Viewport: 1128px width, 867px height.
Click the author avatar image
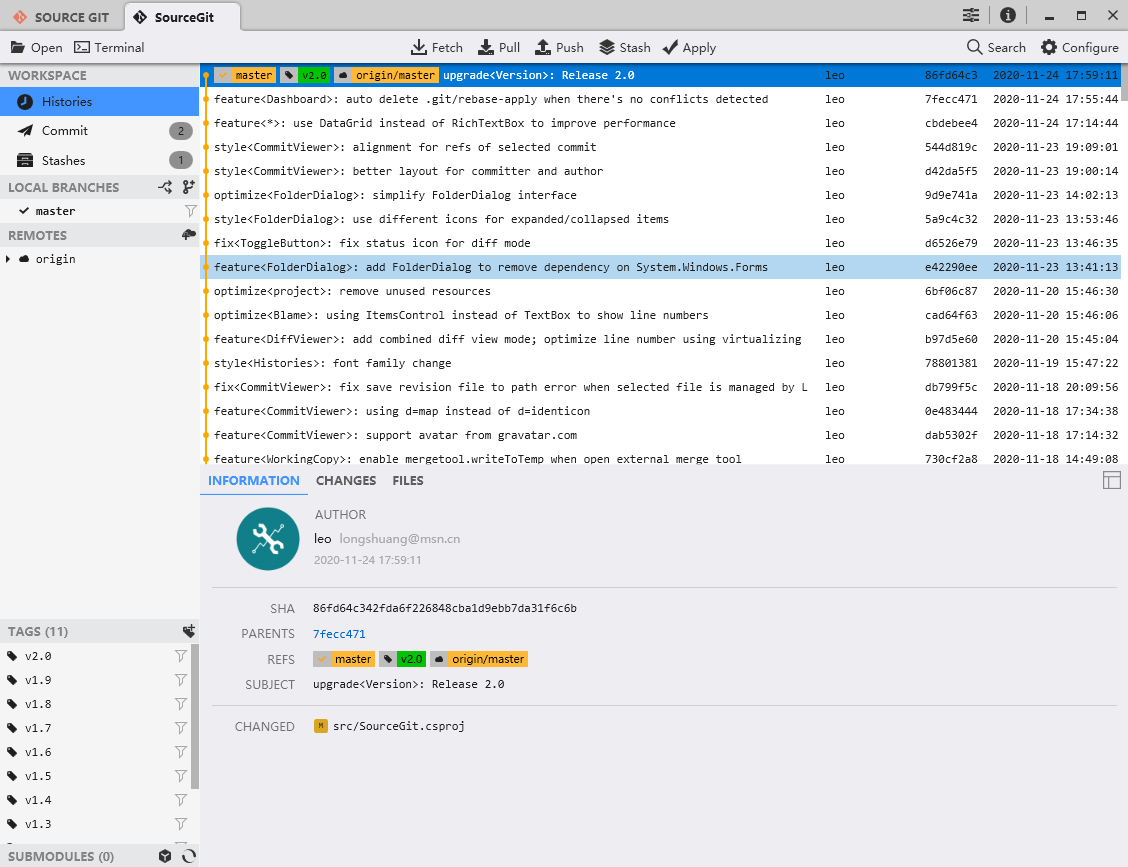[x=268, y=539]
